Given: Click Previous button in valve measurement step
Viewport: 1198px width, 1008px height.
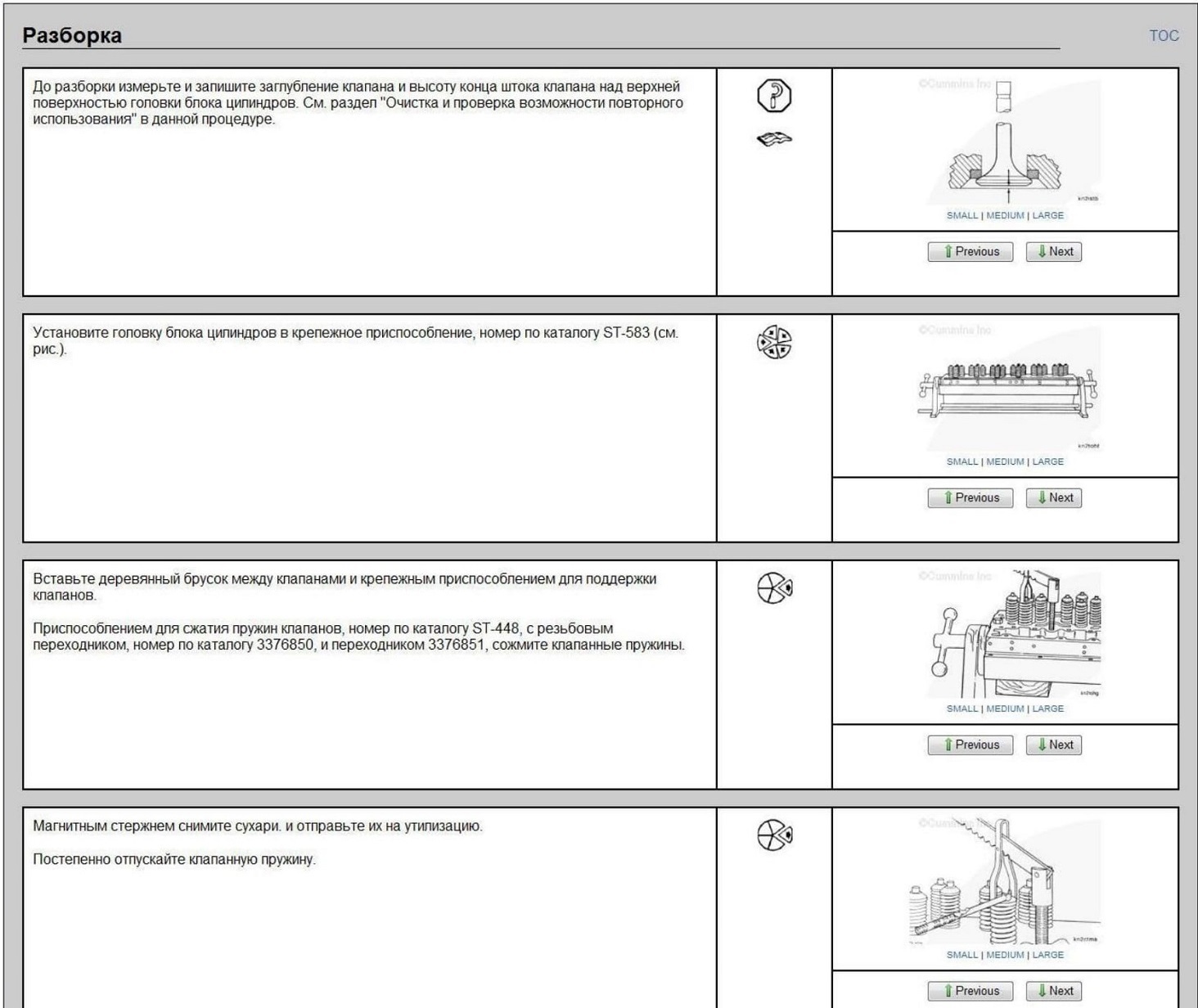Looking at the screenshot, I should point(971,252).
